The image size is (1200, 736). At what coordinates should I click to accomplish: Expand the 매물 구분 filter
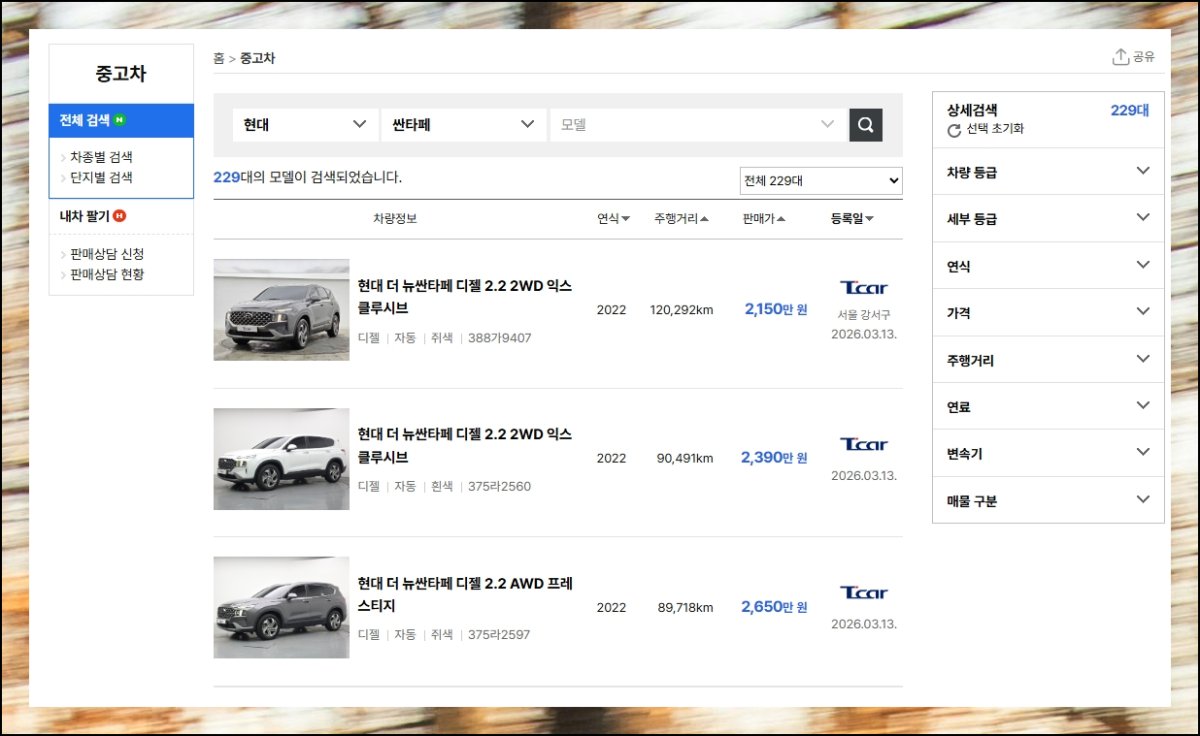point(1048,501)
